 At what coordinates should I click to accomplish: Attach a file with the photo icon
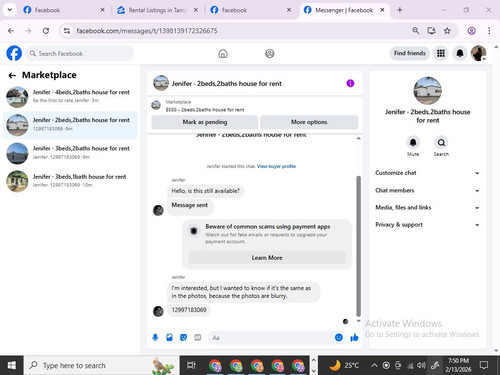[169, 337]
